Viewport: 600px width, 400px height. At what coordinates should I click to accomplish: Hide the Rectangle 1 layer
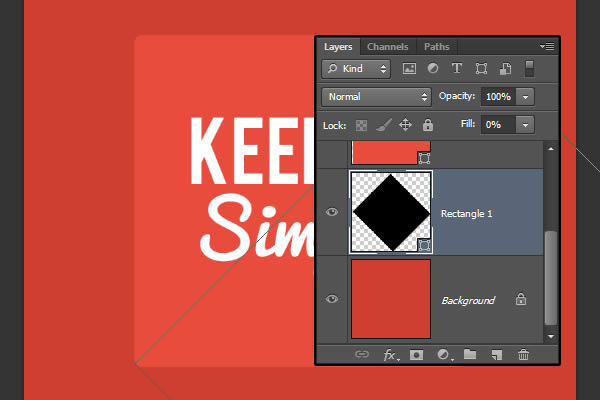pos(332,212)
